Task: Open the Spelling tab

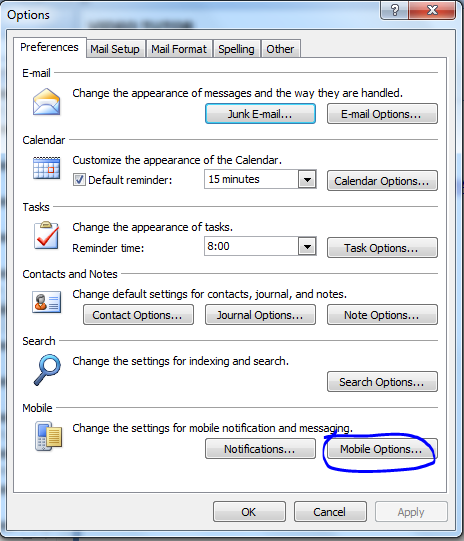Action: [236, 49]
